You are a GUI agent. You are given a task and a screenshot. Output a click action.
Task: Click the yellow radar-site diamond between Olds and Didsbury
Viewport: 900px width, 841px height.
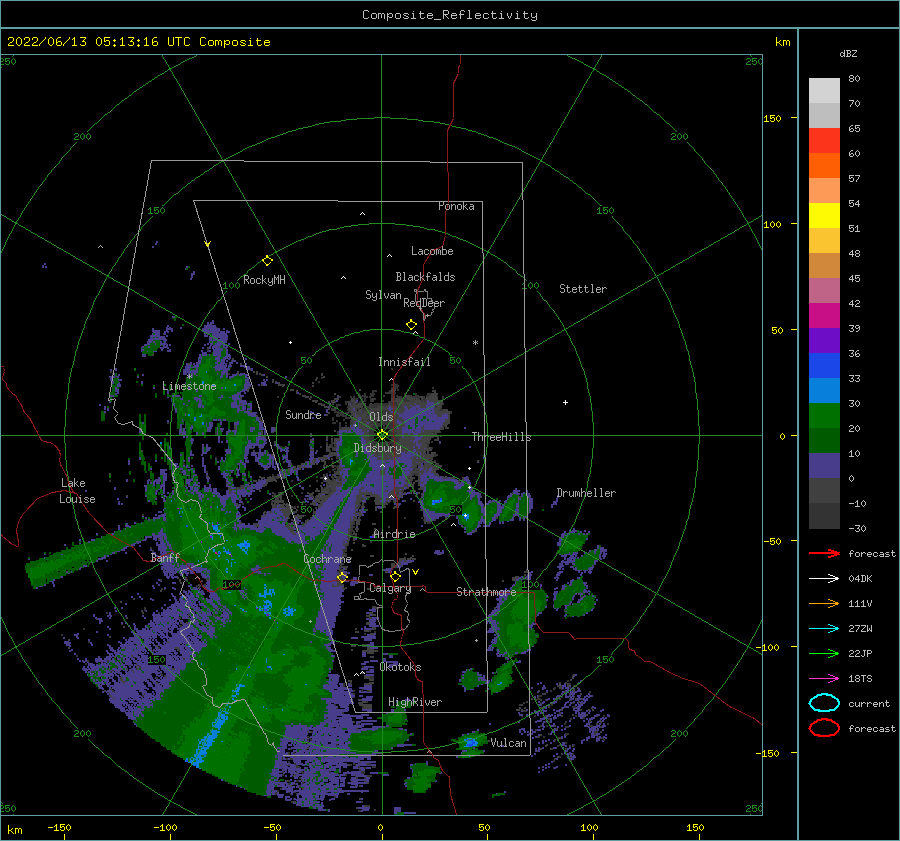382,435
